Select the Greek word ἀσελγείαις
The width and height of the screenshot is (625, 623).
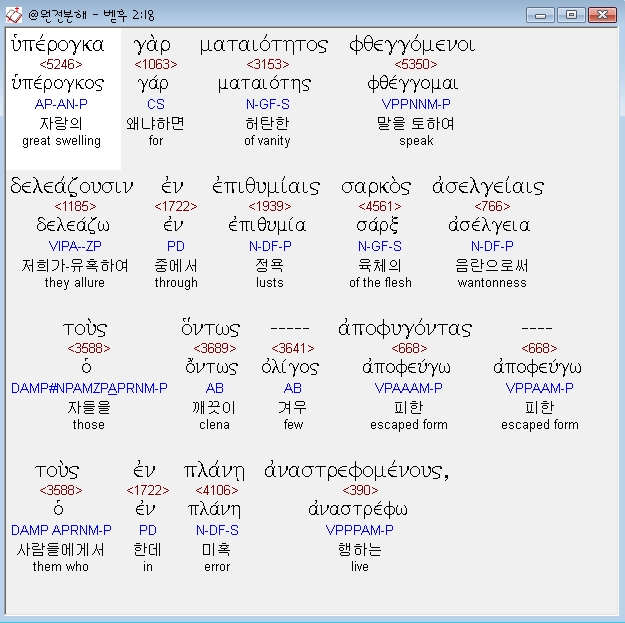(488, 186)
